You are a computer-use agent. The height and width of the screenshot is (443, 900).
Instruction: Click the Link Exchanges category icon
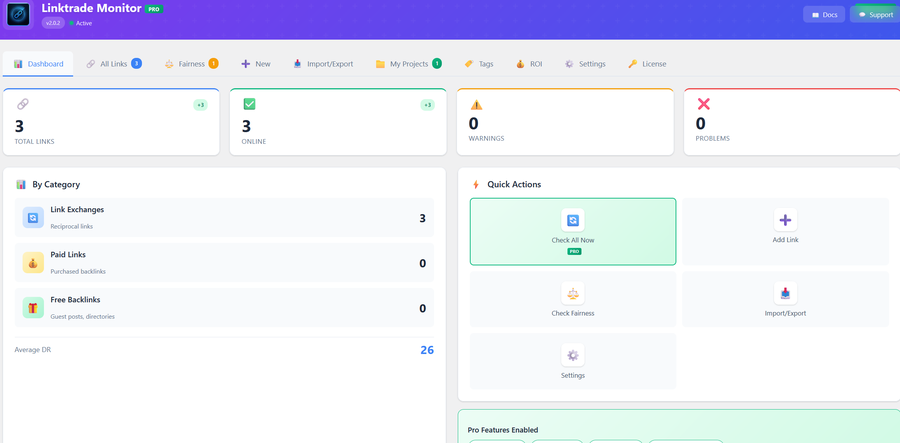coord(33,218)
